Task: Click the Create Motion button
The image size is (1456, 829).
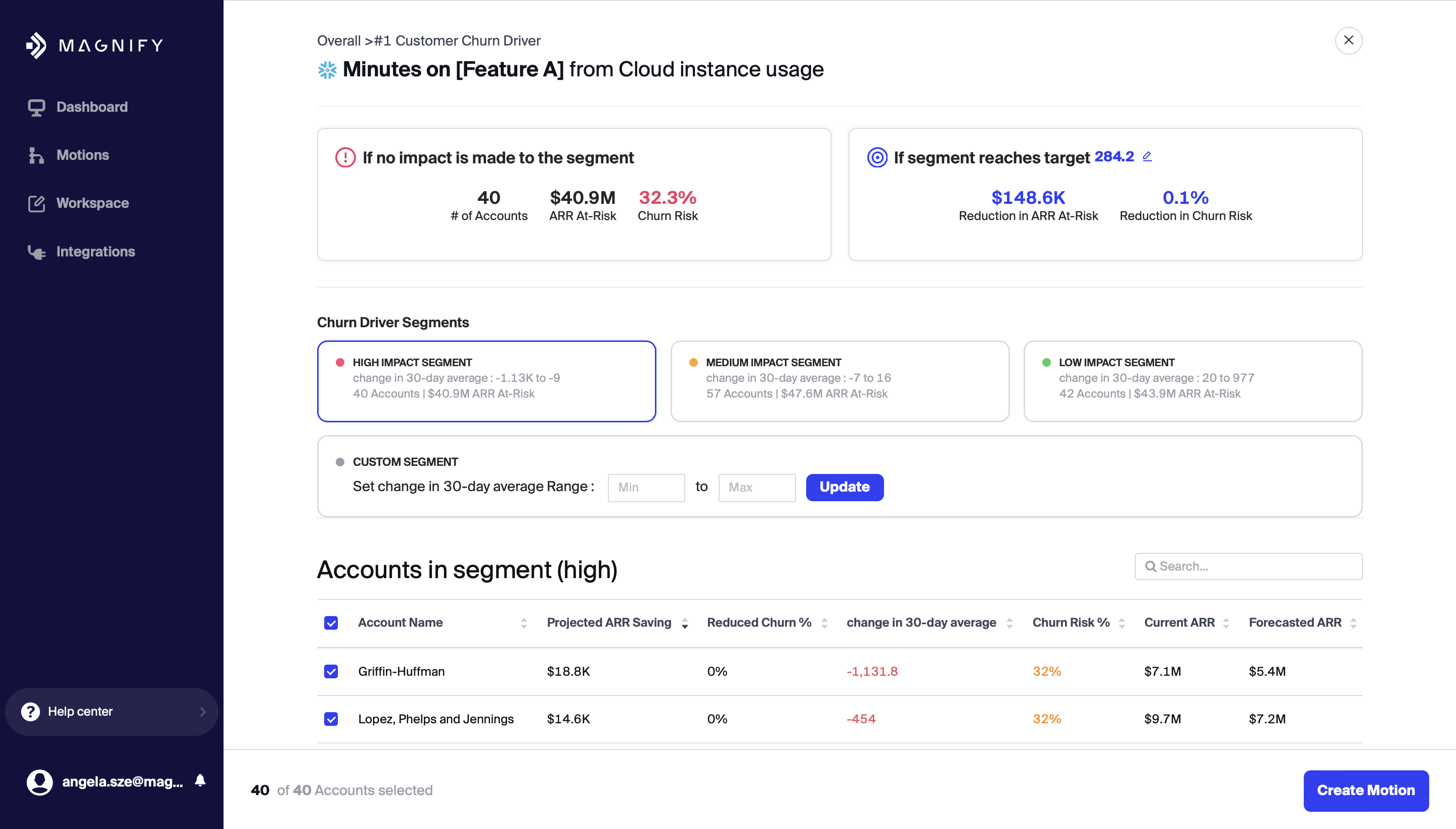Action: click(1365, 790)
